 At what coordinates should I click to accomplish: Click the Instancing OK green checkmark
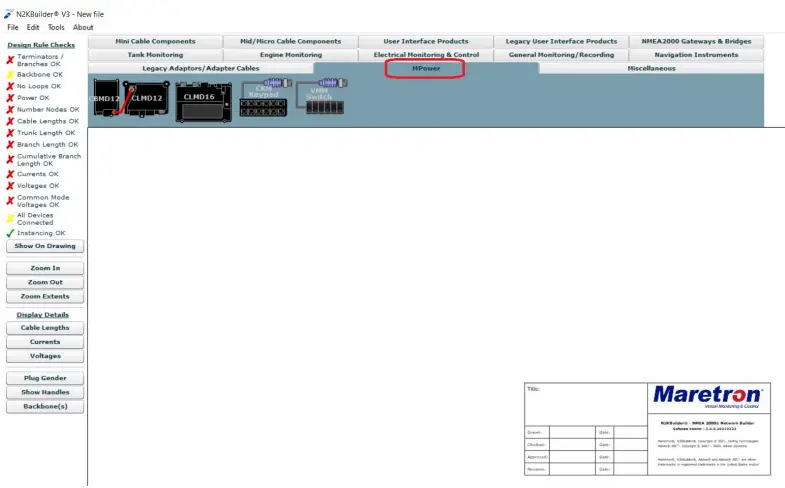(10, 233)
